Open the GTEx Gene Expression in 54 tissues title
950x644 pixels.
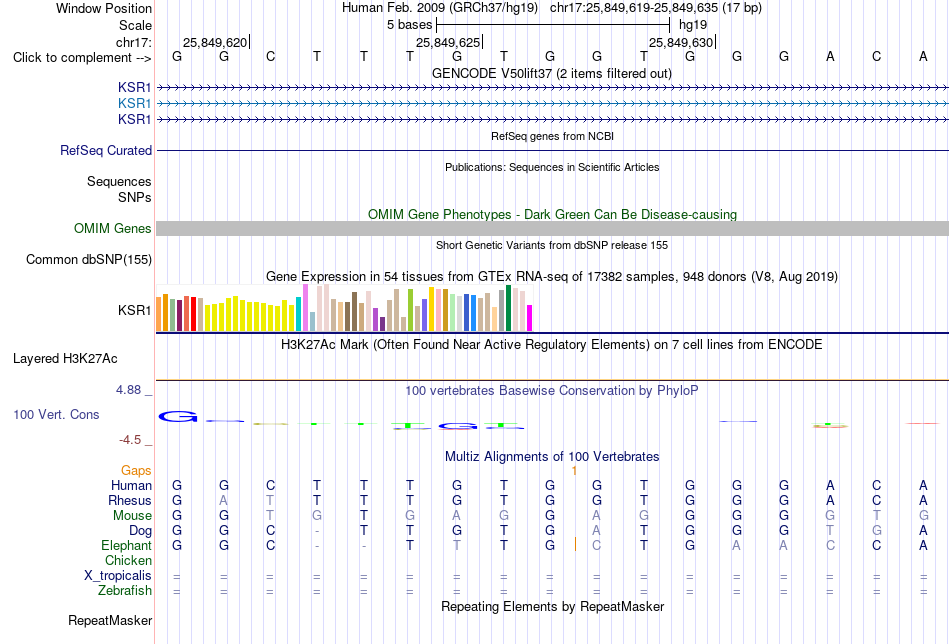[x=552, y=277]
